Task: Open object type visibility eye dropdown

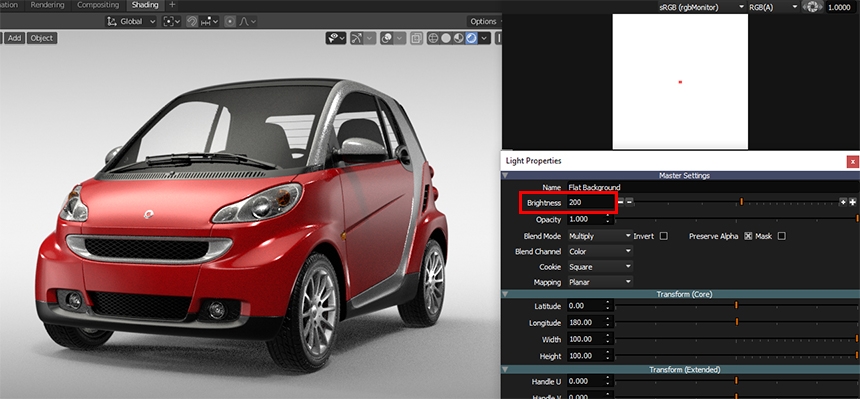Action: coord(336,38)
